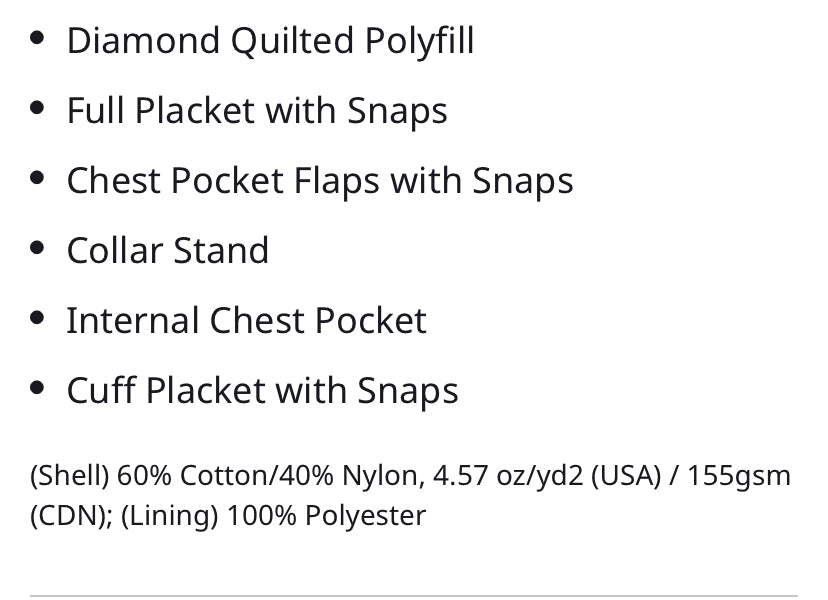Image resolution: width=828 pixels, height=600 pixels.
Task: Click the "Diamond Quilted Polyfill" list item
Action: (270, 41)
